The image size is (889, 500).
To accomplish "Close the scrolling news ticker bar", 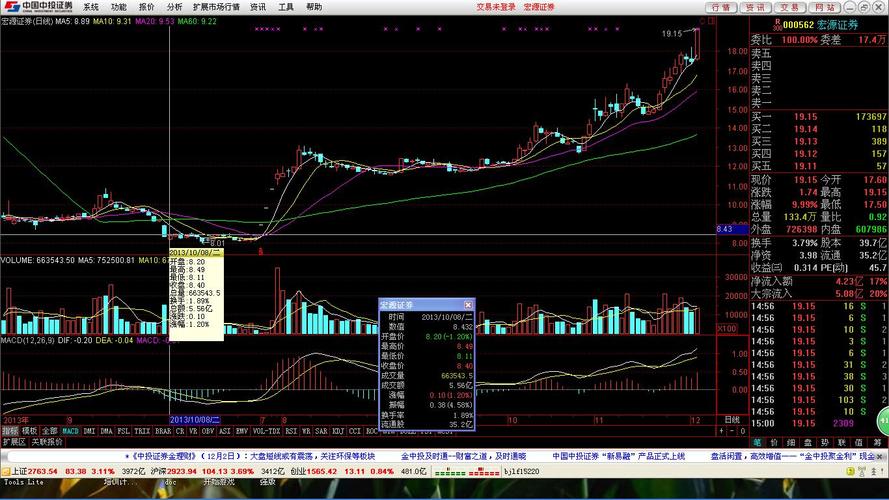I will point(879,456).
